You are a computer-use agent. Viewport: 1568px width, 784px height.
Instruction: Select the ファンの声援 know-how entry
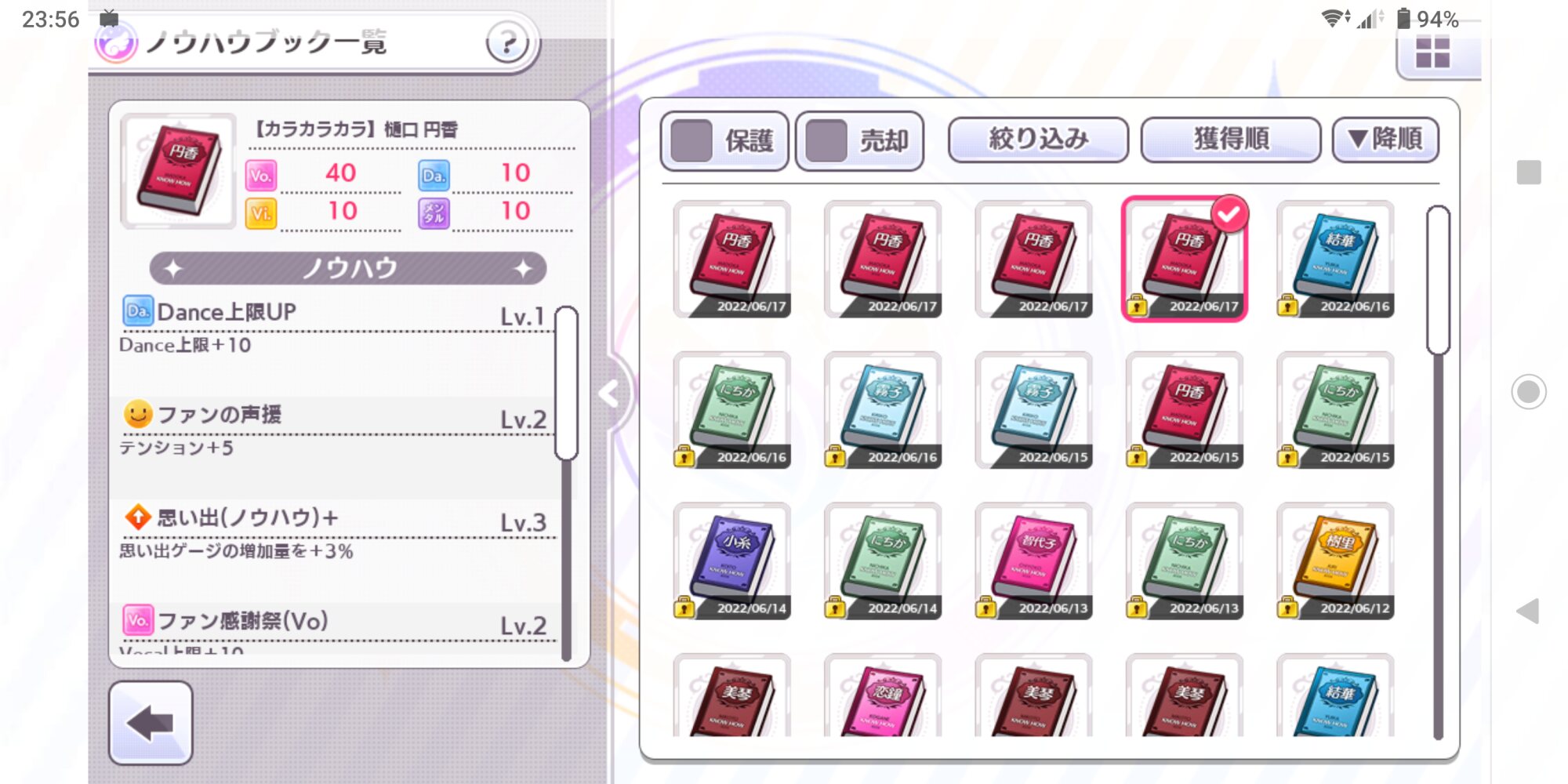pos(335,431)
